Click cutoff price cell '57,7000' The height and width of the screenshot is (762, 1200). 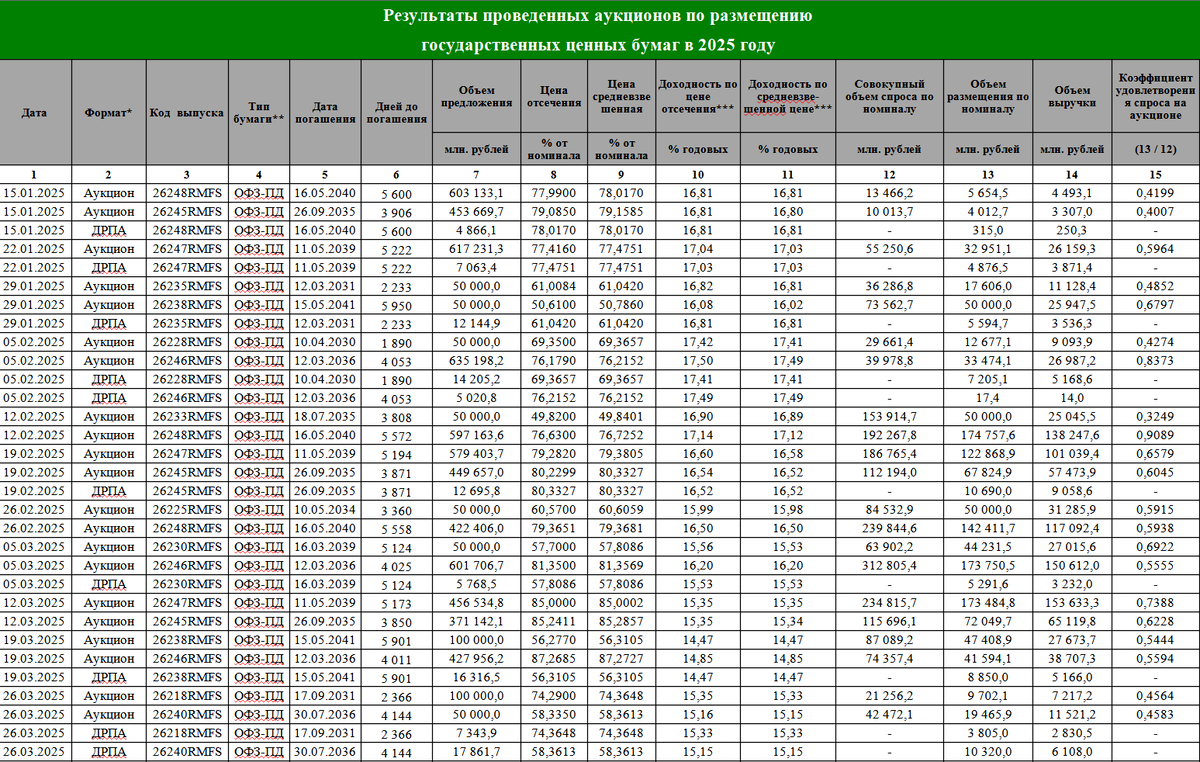tap(553, 546)
